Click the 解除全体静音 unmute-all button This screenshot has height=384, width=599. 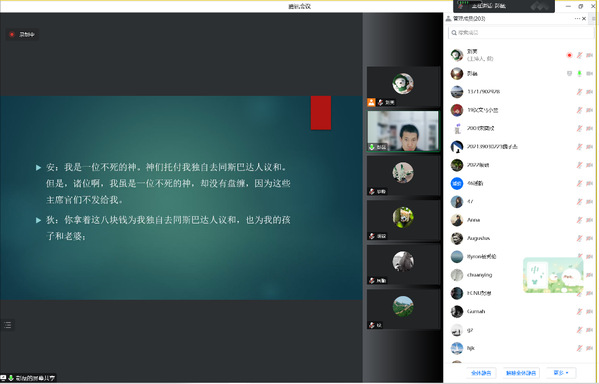coord(521,373)
